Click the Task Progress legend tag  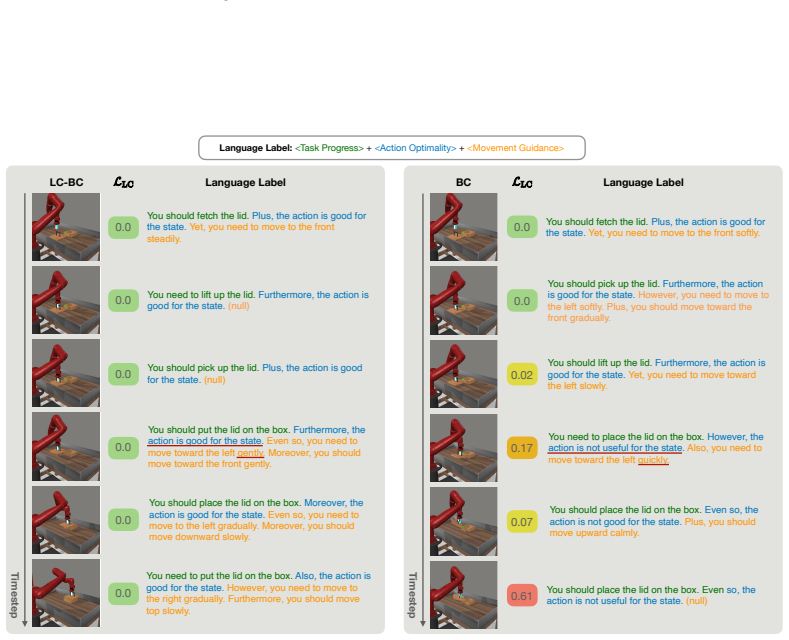pyautogui.click(x=329, y=148)
